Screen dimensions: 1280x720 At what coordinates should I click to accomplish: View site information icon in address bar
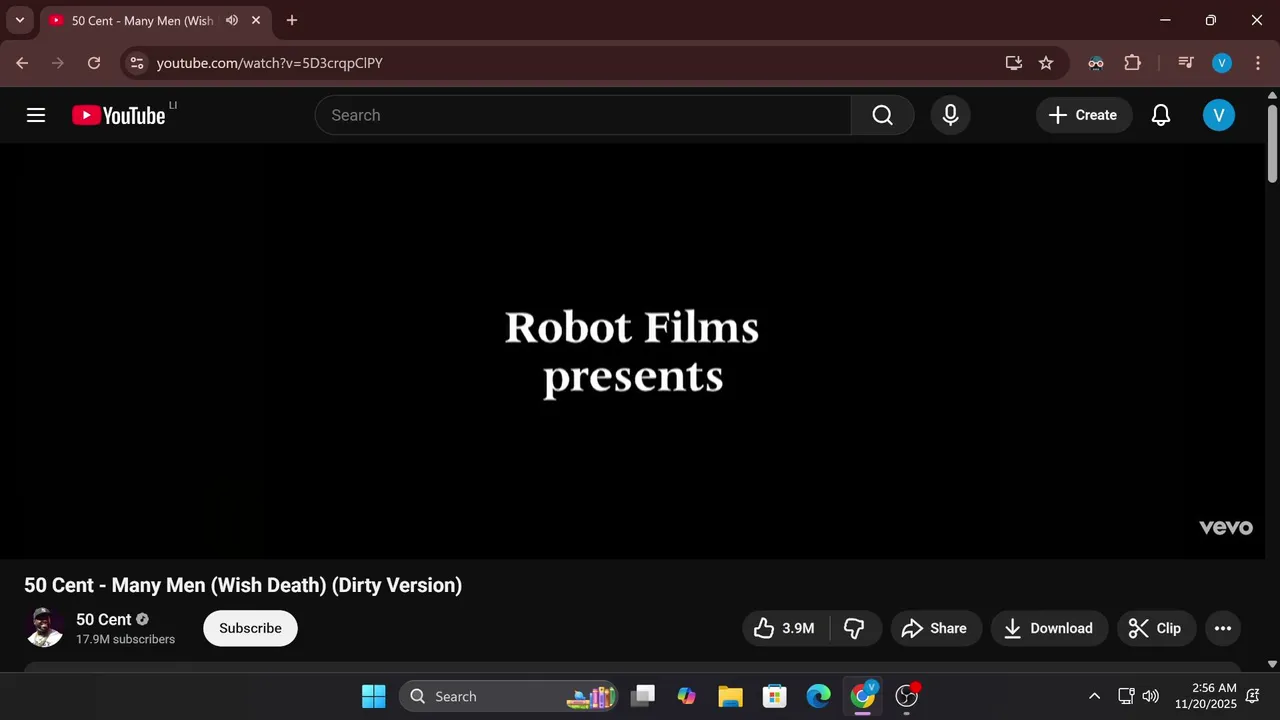(137, 63)
